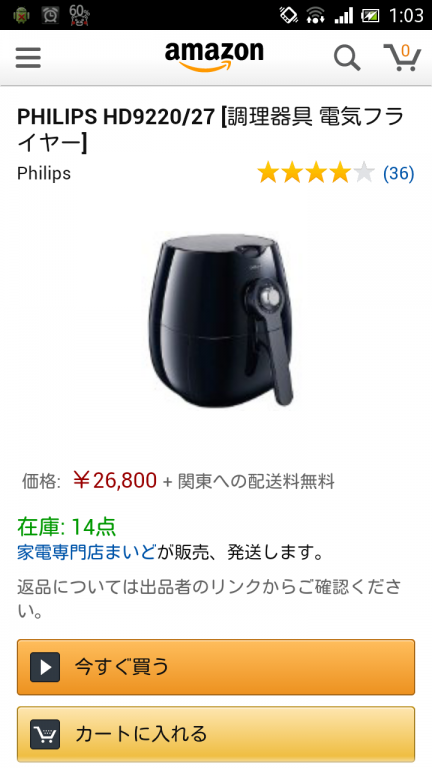Open the shopping cart icon
Screen dimensions: 432x768
pos(402,57)
